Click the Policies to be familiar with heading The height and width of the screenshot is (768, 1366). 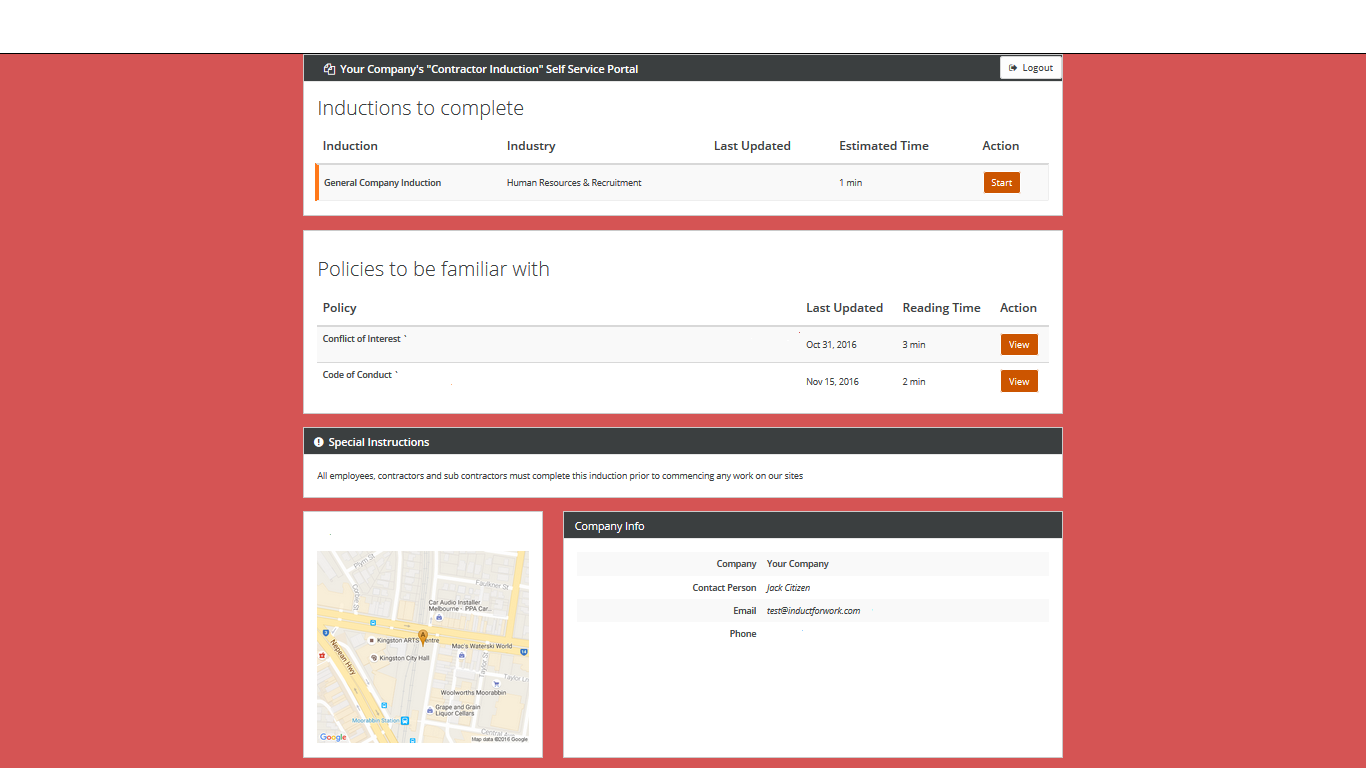click(433, 269)
